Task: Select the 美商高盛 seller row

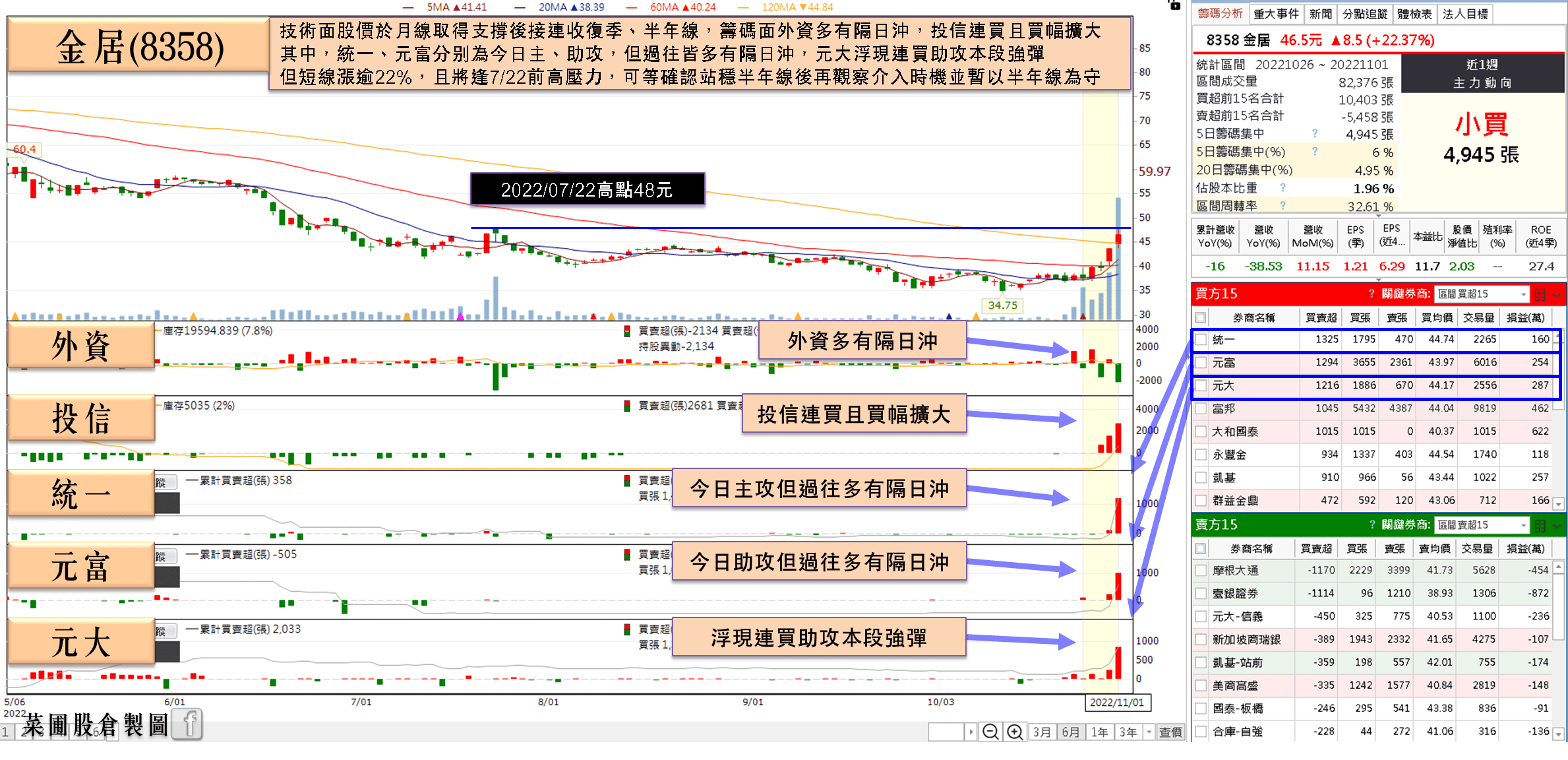Action: pyautogui.click(x=1372, y=685)
